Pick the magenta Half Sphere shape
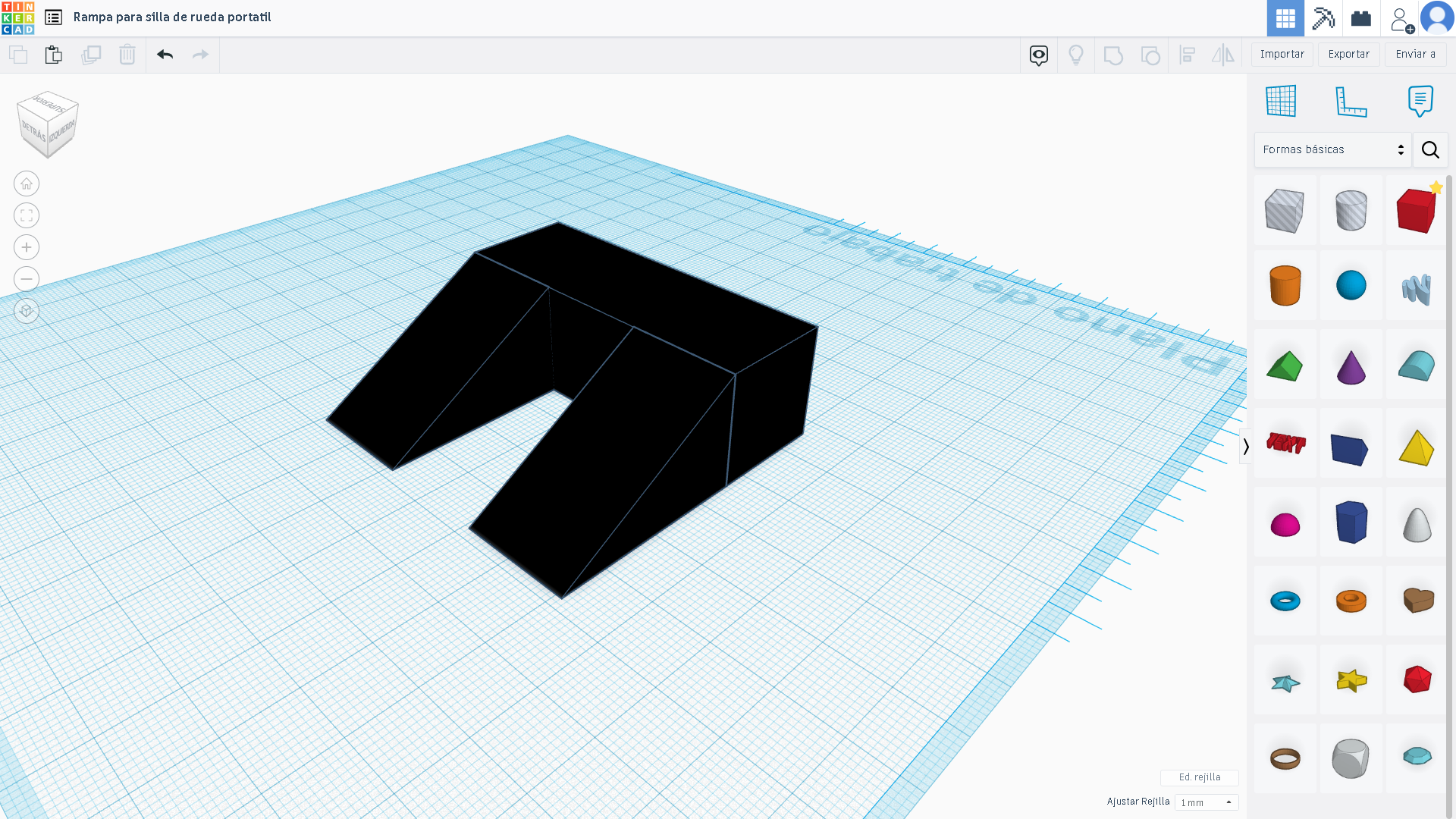This screenshot has width=1456, height=819. click(x=1285, y=524)
